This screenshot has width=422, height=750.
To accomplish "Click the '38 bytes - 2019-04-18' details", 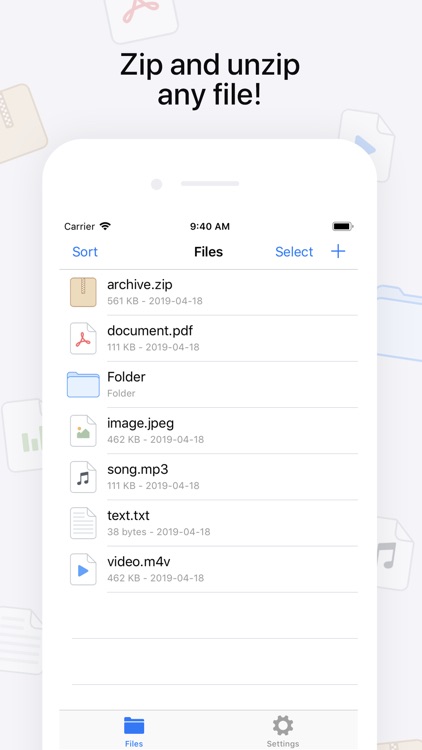I will click(x=158, y=532).
